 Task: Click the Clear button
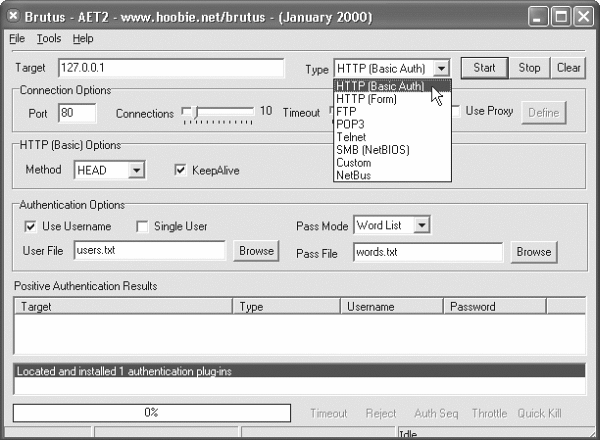569,68
